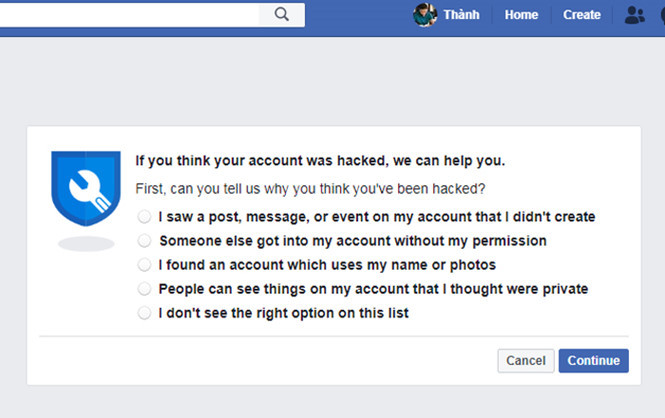
Task: Open the Friend Requests people icon
Action: [x=634, y=15]
